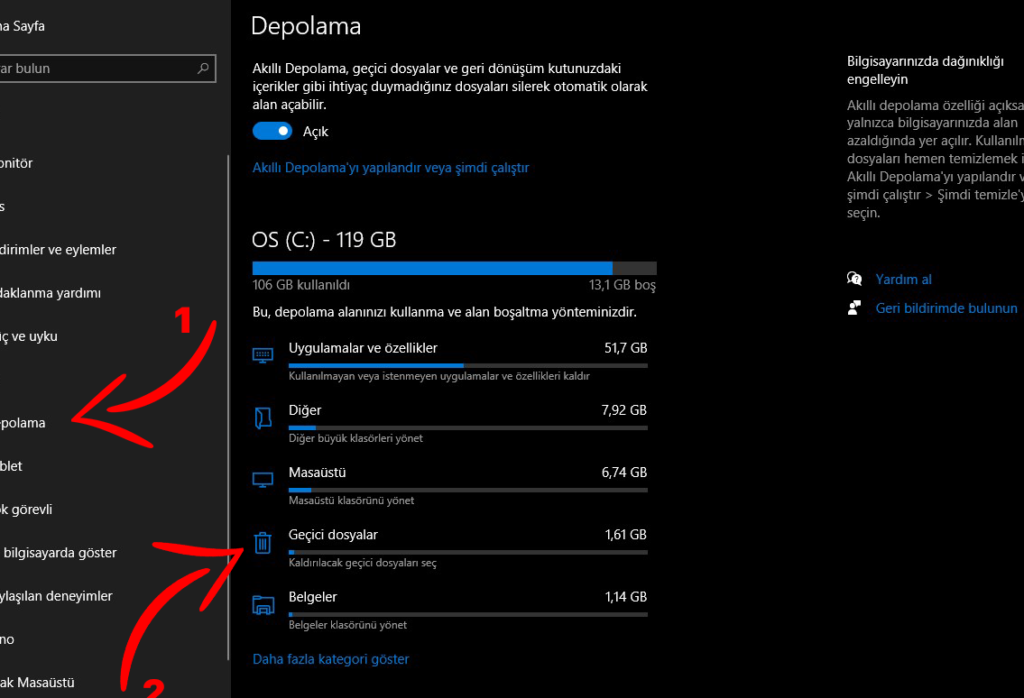Click Belgeler klasörünü yönet
The image size is (1024, 698).
(346, 624)
